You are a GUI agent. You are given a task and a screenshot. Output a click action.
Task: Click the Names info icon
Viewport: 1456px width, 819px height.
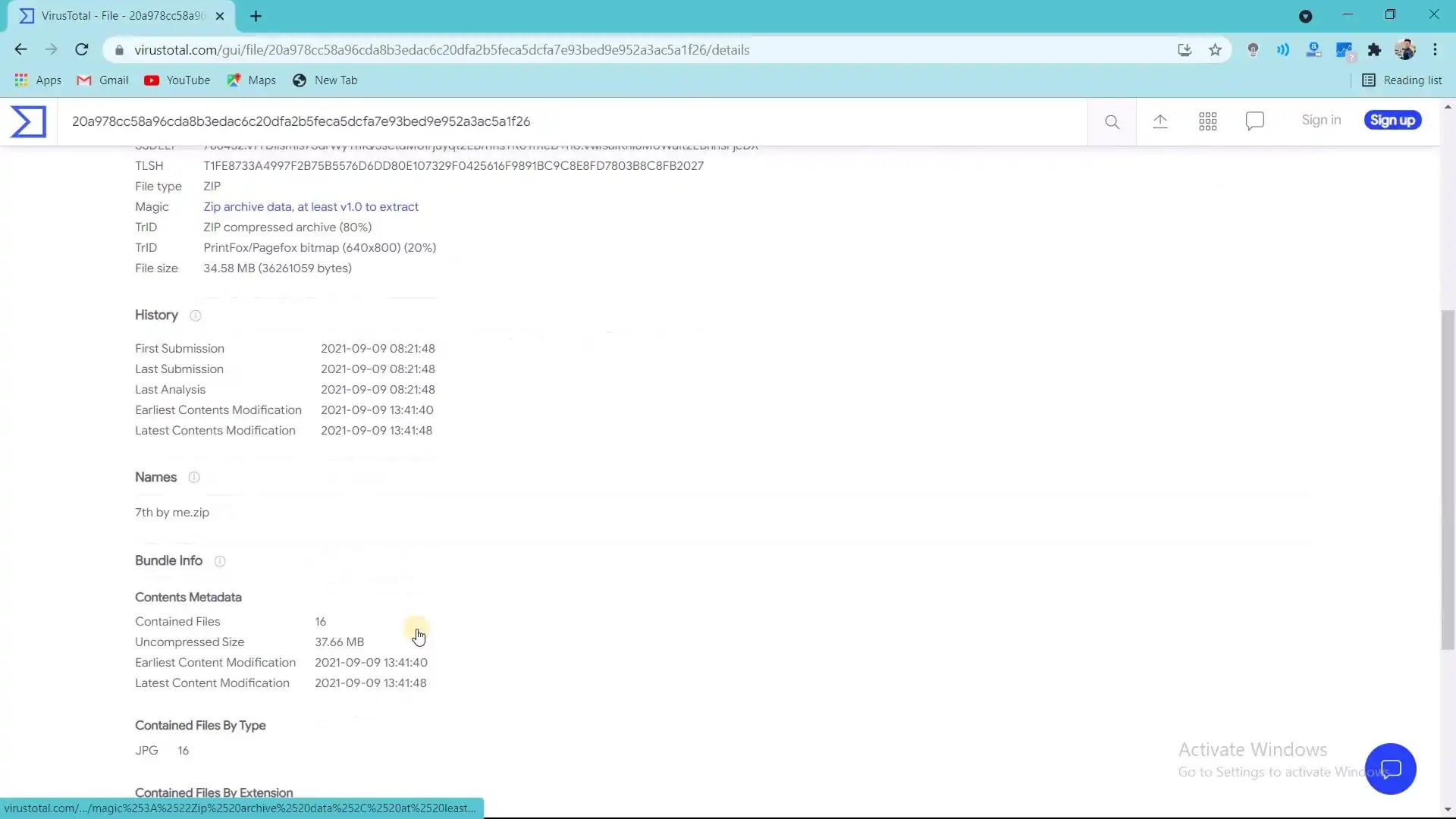194,477
